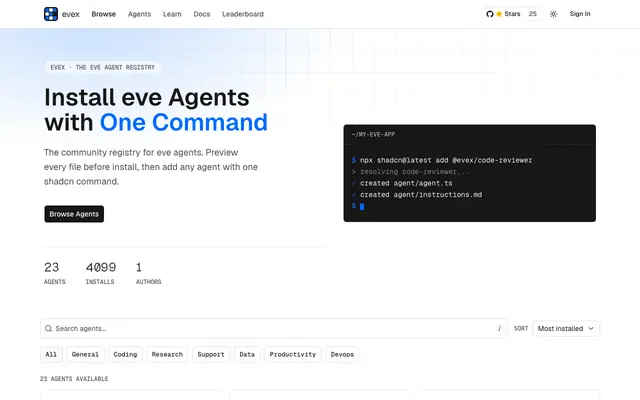Select the General category filter
Viewport: 640px width, 400px height.
[85, 354]
